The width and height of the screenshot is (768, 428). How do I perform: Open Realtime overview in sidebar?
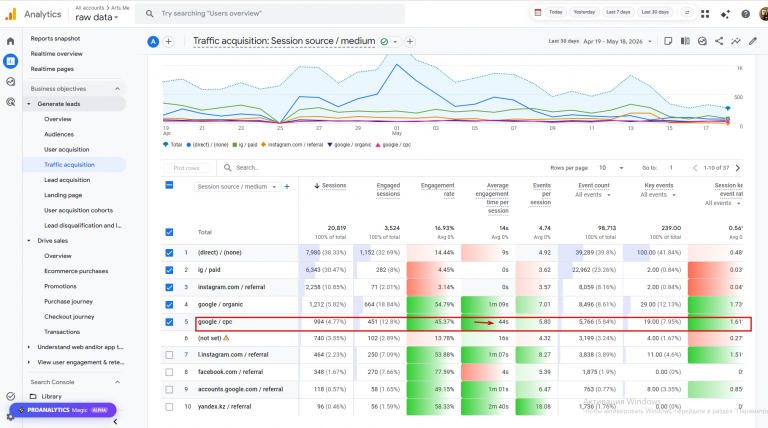click(x=56, y=53)
